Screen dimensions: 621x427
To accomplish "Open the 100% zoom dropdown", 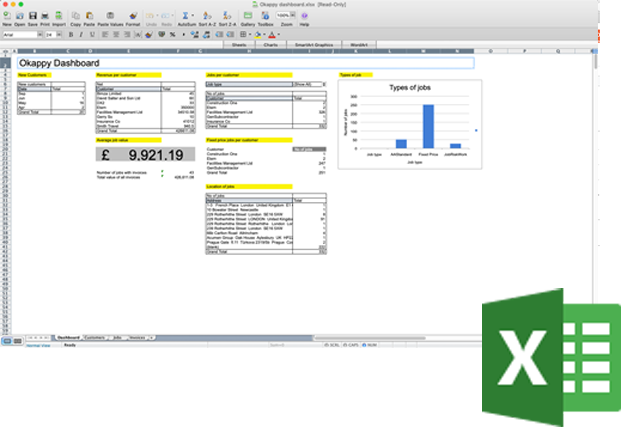I will click(x=293, y=15).
